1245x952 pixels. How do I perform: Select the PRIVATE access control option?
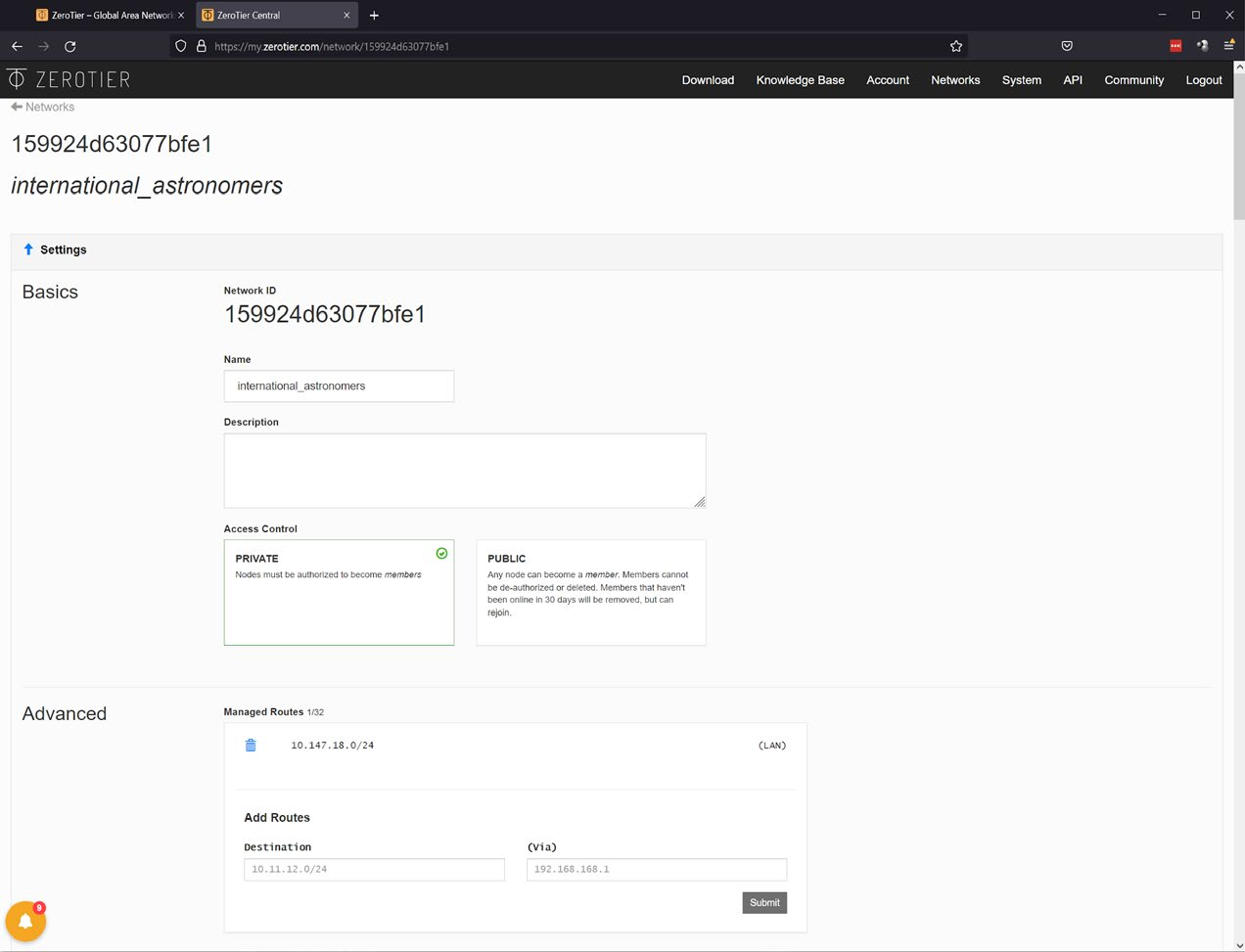click(x=339, y=592)
